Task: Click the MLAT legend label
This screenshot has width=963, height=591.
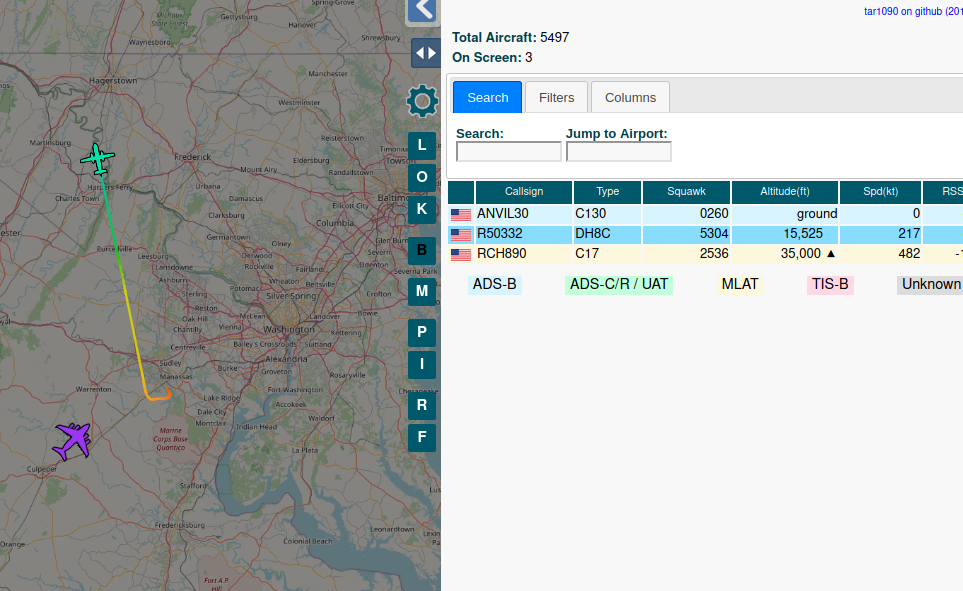Action: point(740,284)
